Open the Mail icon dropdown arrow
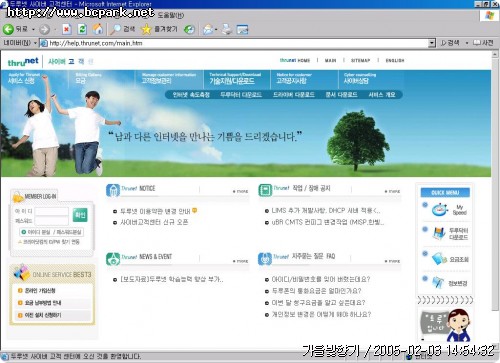 [216, 30]
